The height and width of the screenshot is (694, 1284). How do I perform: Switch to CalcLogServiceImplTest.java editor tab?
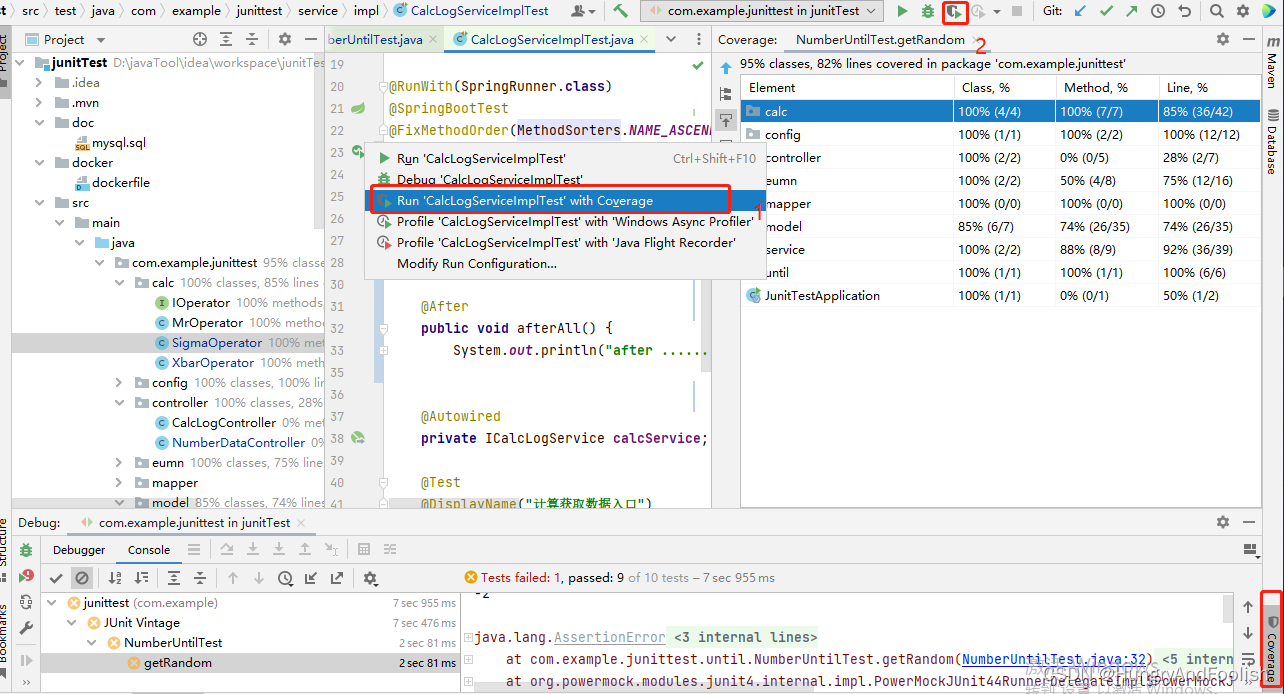(552, 40)
